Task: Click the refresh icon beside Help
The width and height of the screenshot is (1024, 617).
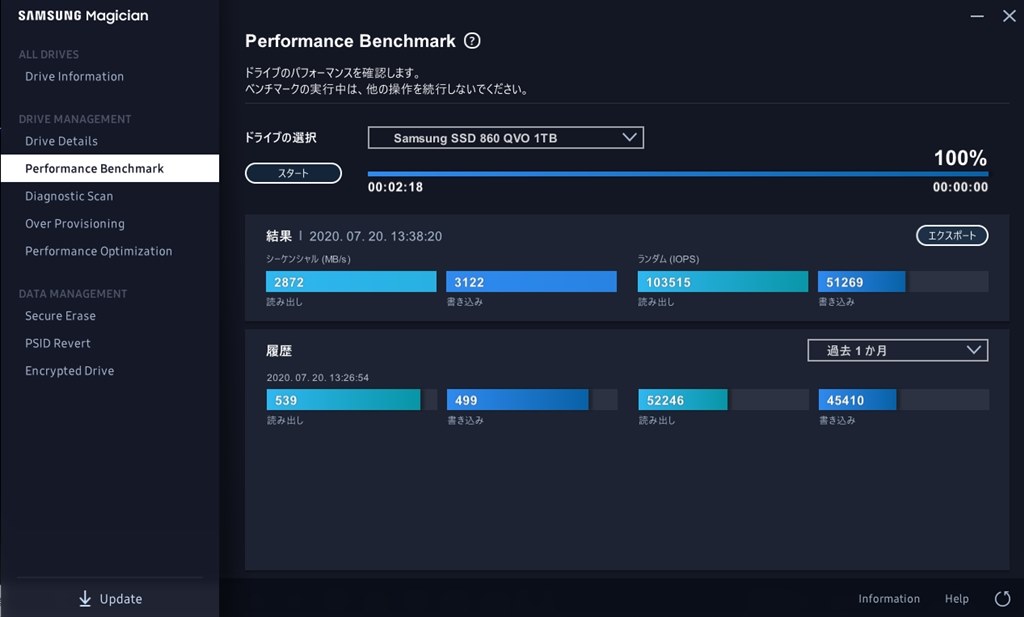Action: [1002, 599]
